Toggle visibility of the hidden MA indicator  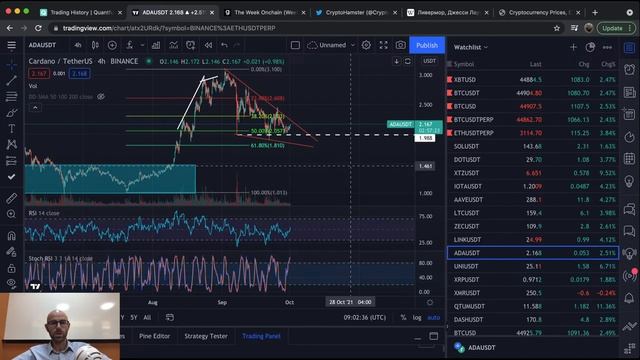tap(101, 97)
